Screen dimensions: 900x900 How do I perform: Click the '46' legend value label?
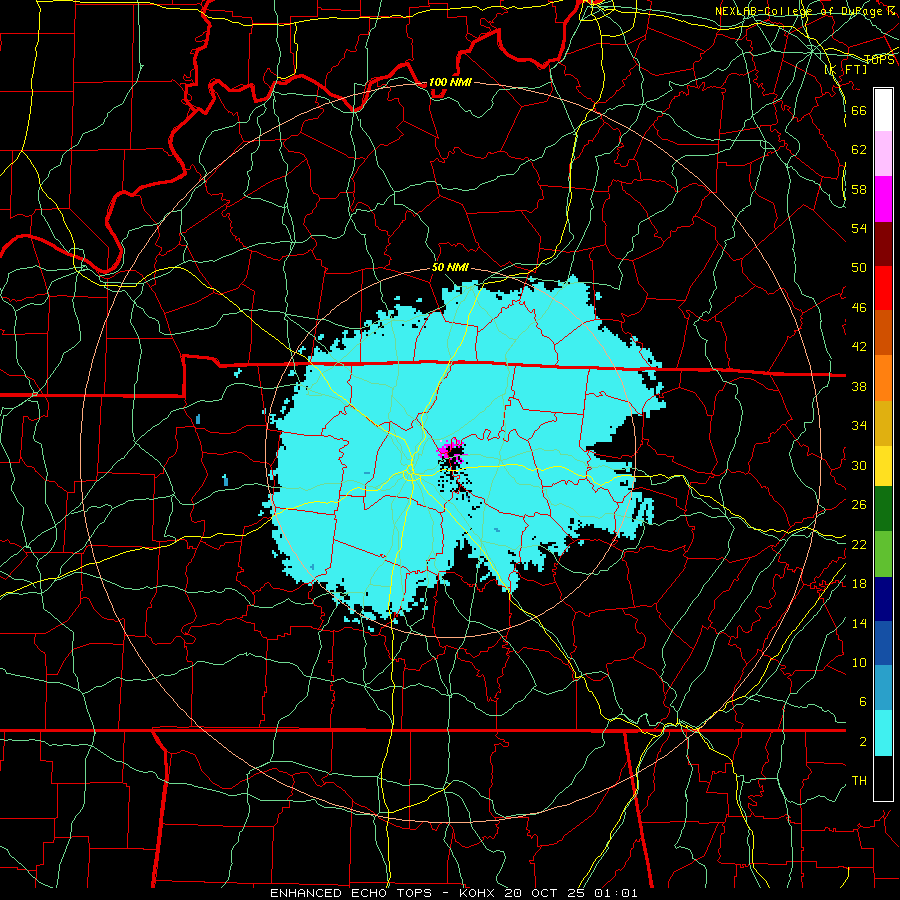pos(859,308)
